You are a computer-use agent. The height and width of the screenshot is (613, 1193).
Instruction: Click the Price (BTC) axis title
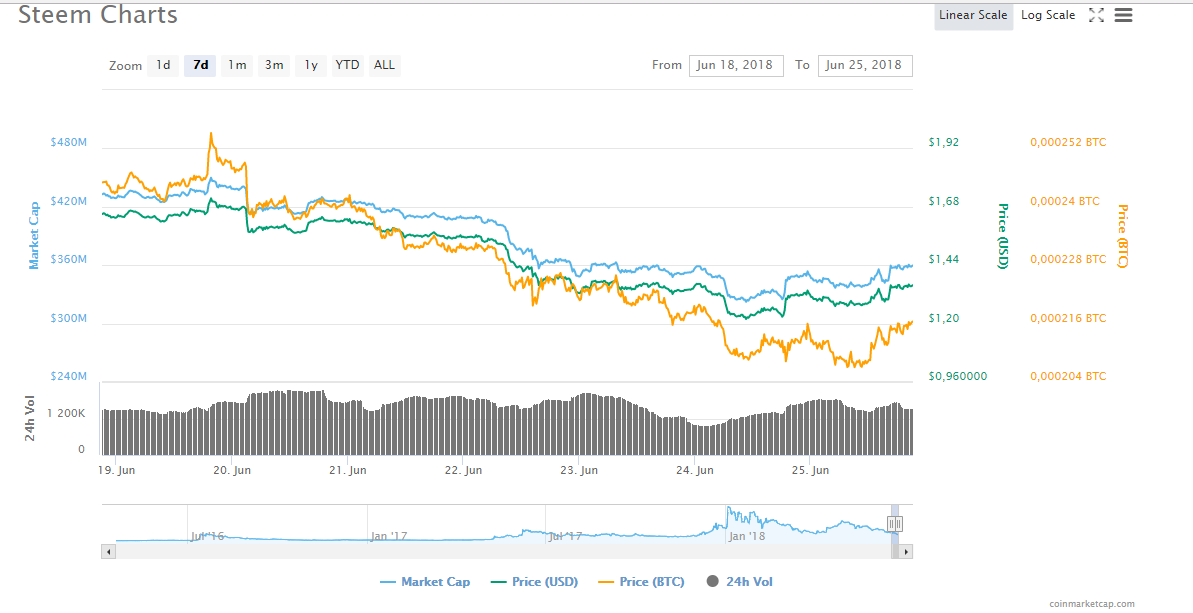pos(1122,236)
